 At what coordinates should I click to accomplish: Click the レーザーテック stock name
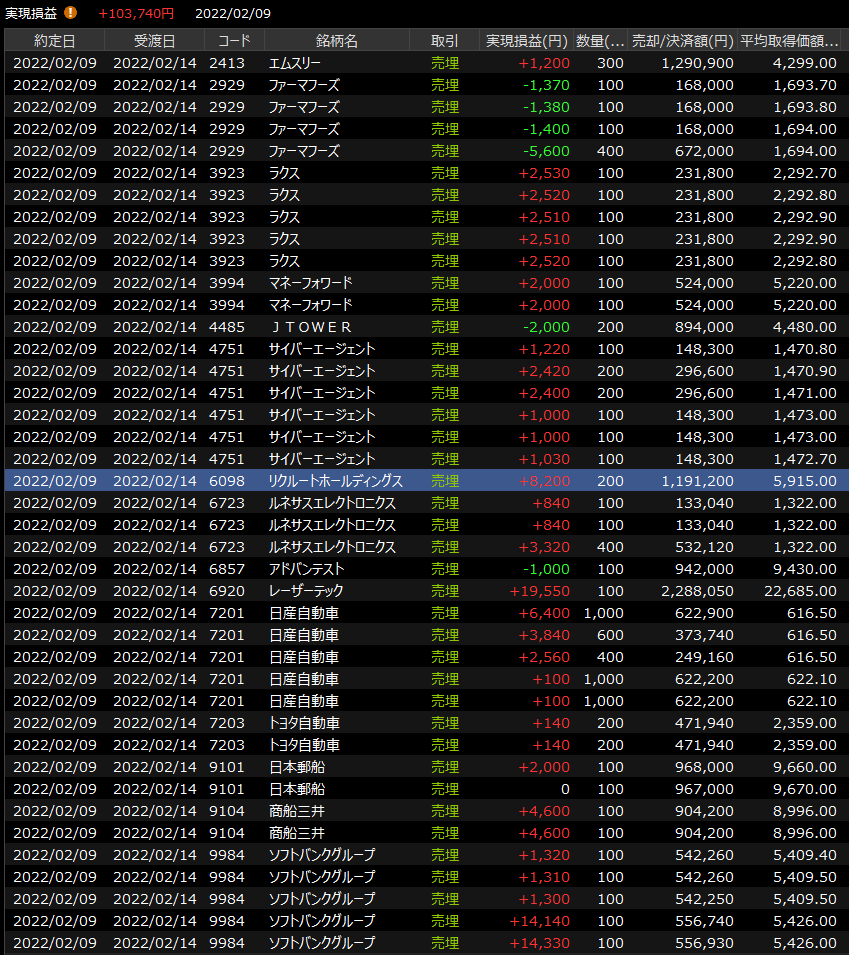pyautogui.click(x=306, y=591)
